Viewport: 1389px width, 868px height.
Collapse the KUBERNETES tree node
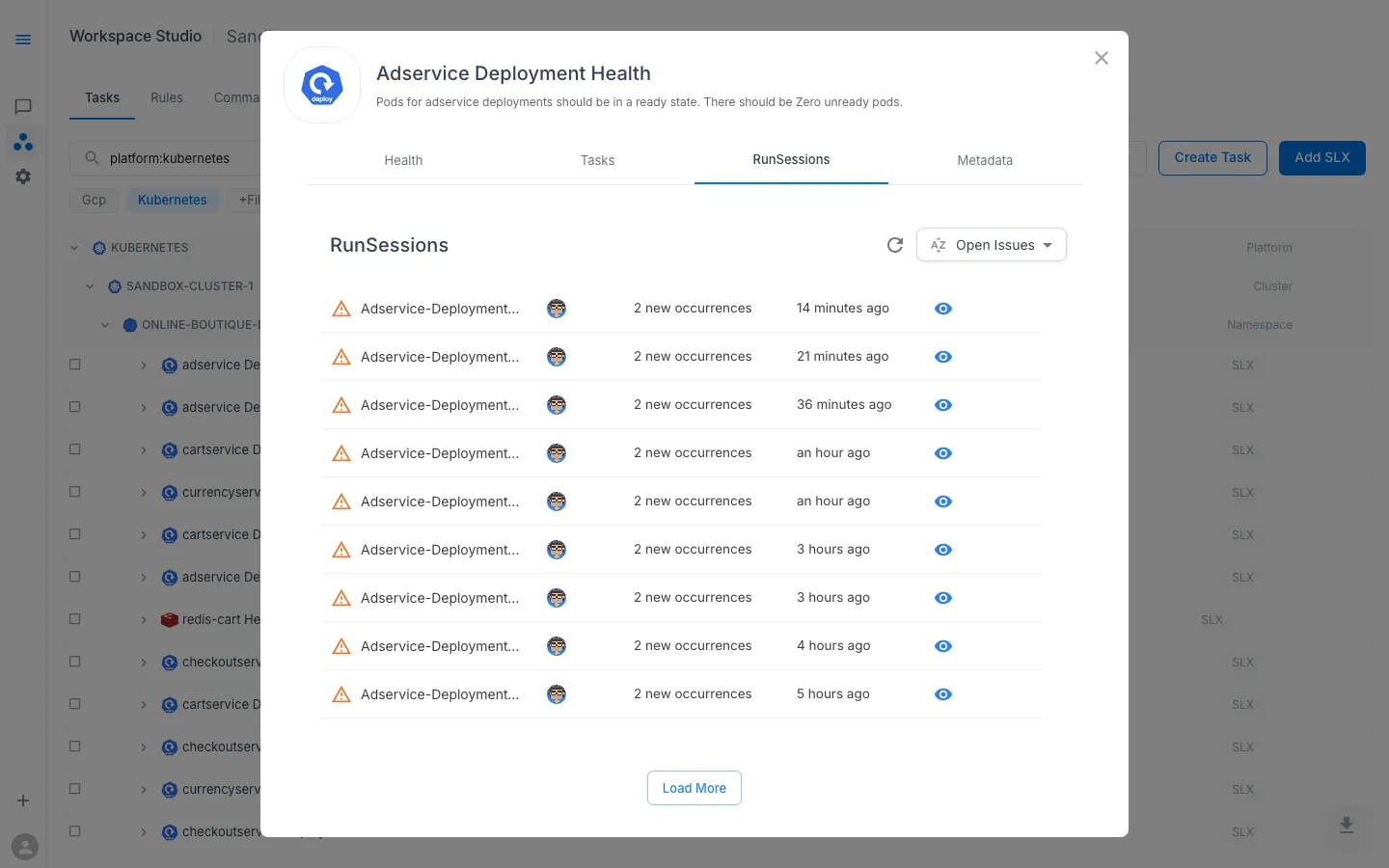[x=74, y=248]
